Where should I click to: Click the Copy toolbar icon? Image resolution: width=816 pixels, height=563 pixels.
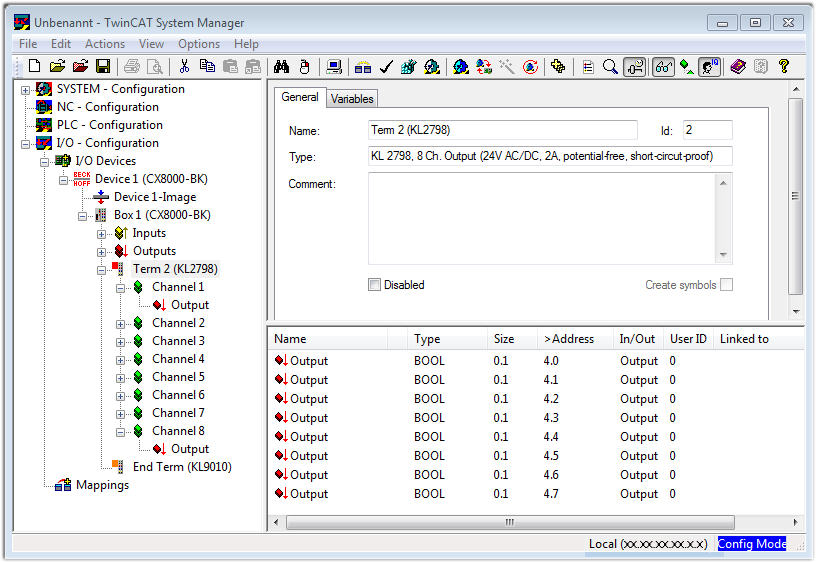coord(207,67)
